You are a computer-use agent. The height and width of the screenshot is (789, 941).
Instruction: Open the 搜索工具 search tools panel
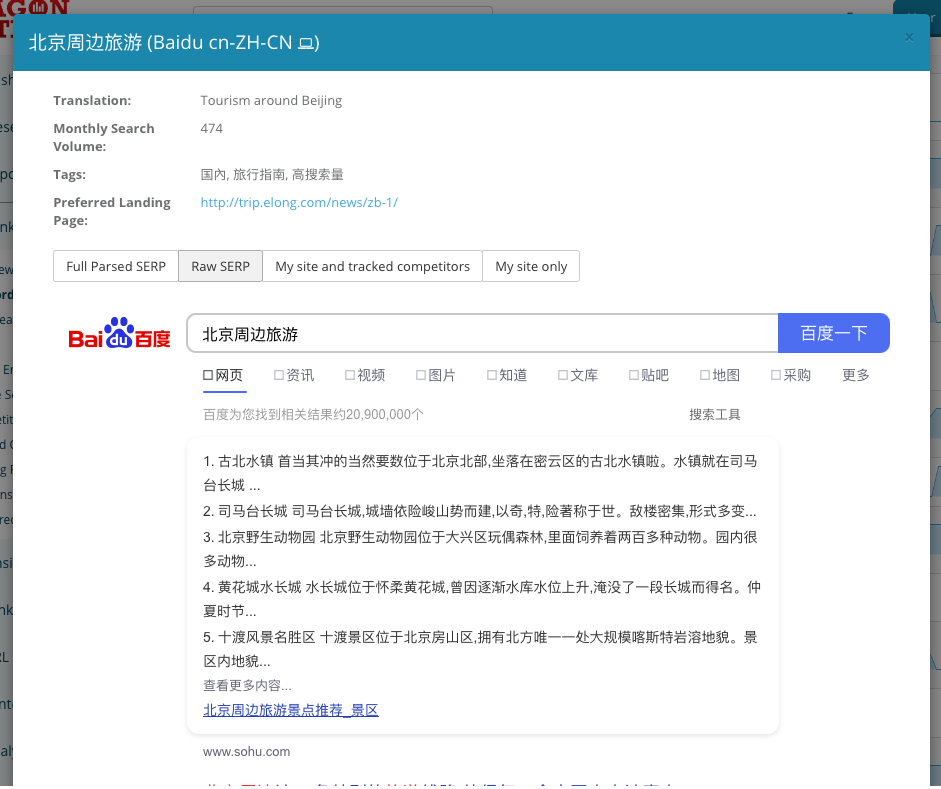(714, 413)
